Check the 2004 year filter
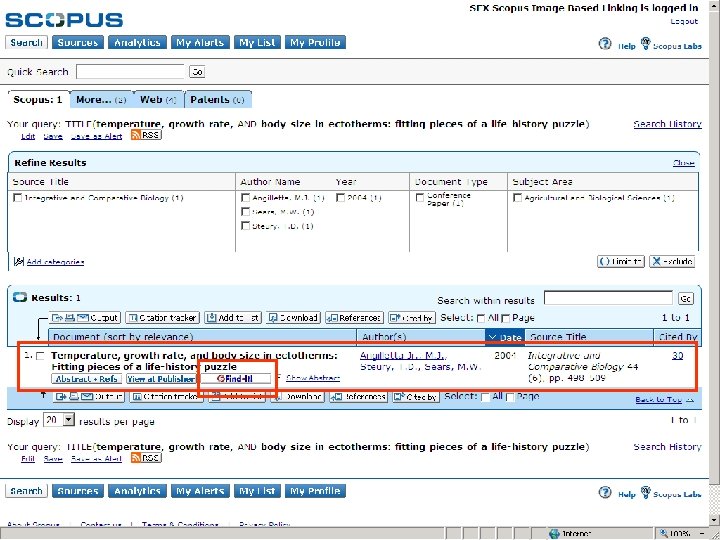This screenshot has height=540, width=720. coord(340,198)
